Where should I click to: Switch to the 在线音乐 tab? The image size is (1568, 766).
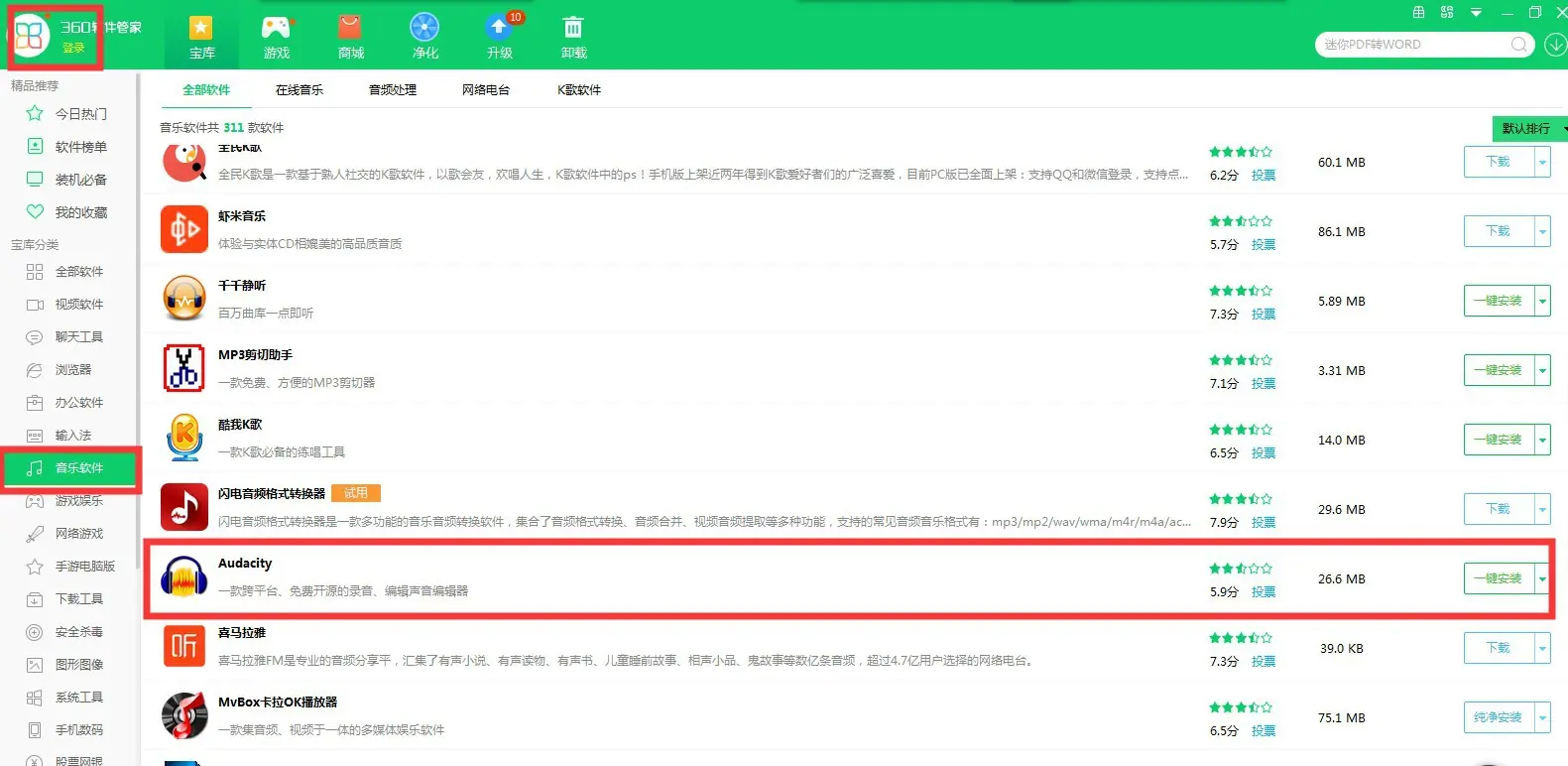pos(300,89)
